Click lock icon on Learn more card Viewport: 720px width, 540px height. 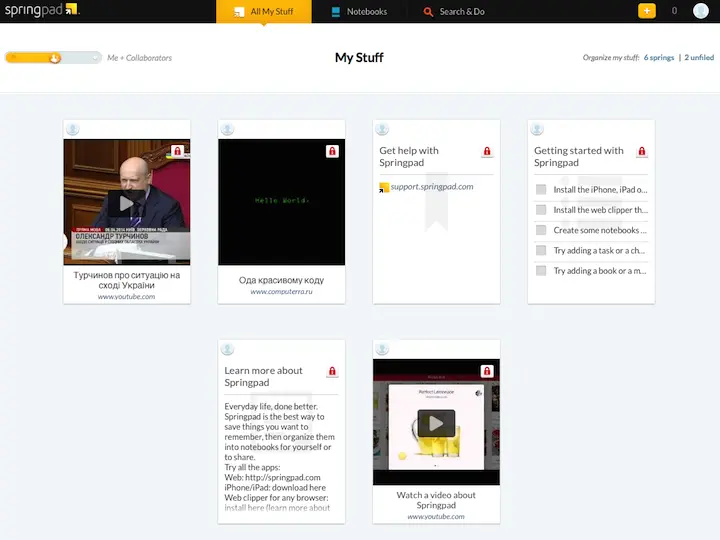point(332,371)
